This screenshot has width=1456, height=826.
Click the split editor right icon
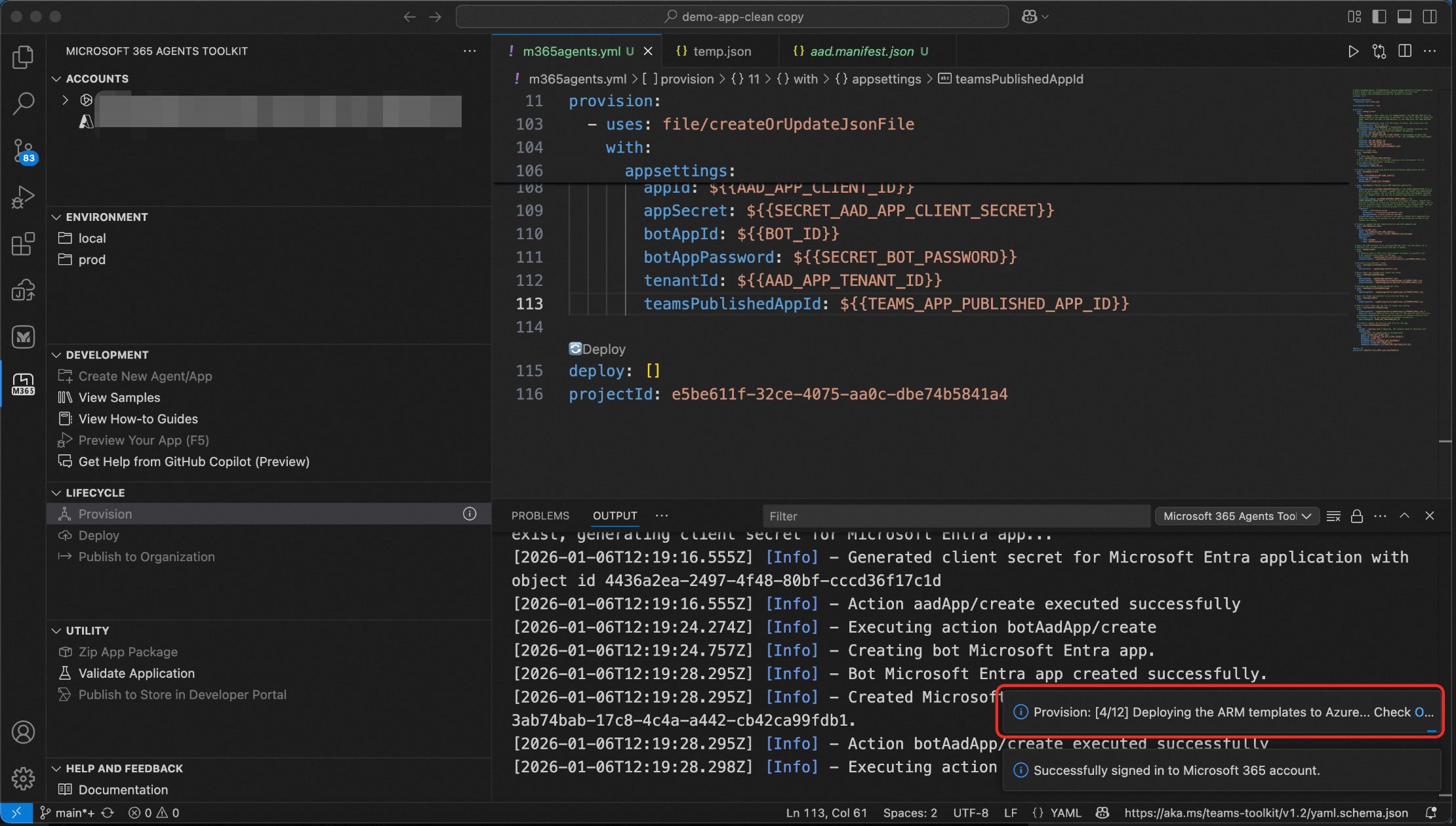click(x=1404, y=51)
